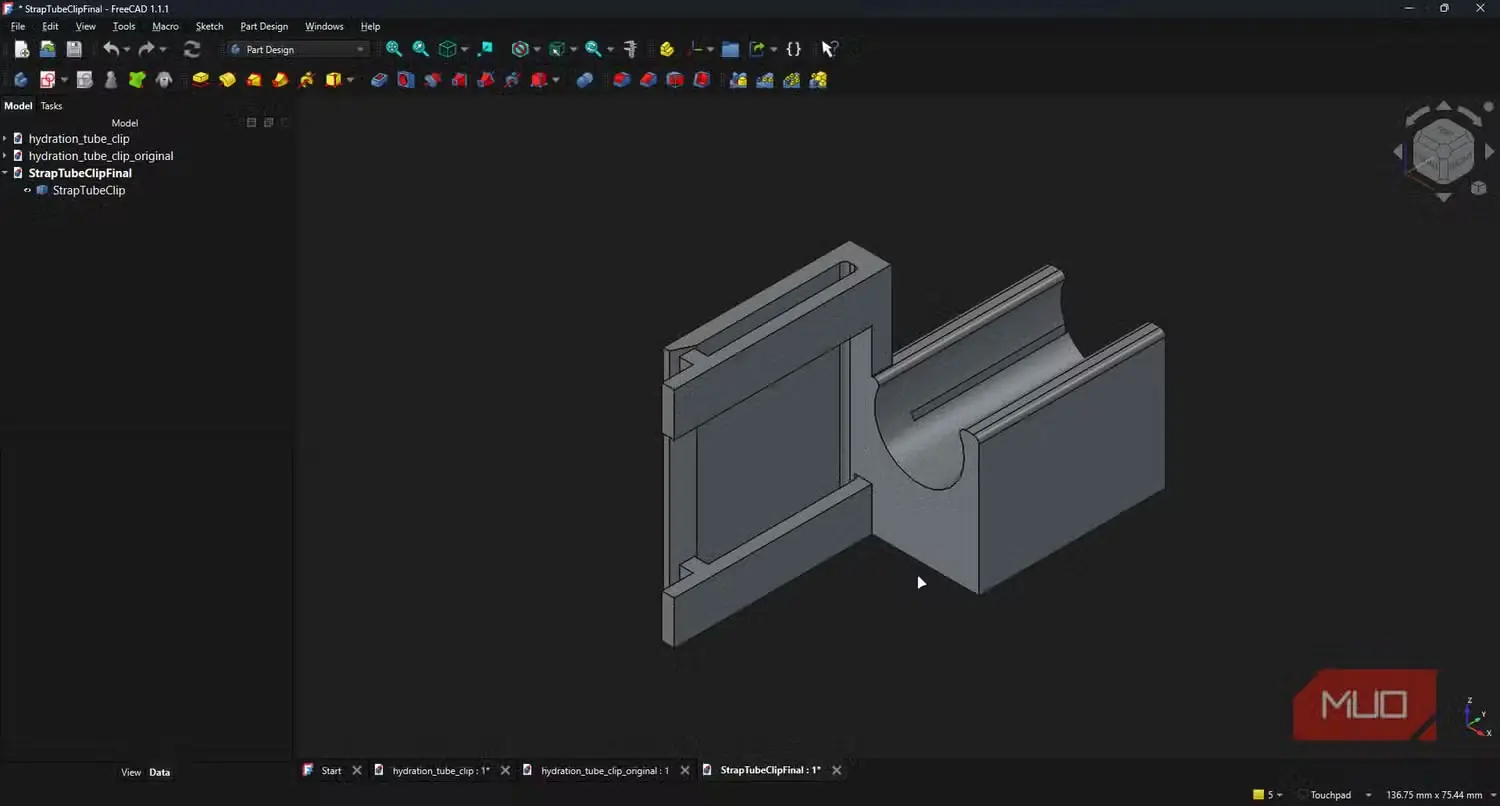The width and height of the screenshot is (1500, 806).
Task: Click the Fit All zoom icon
Action: click(x=394, y=49)
